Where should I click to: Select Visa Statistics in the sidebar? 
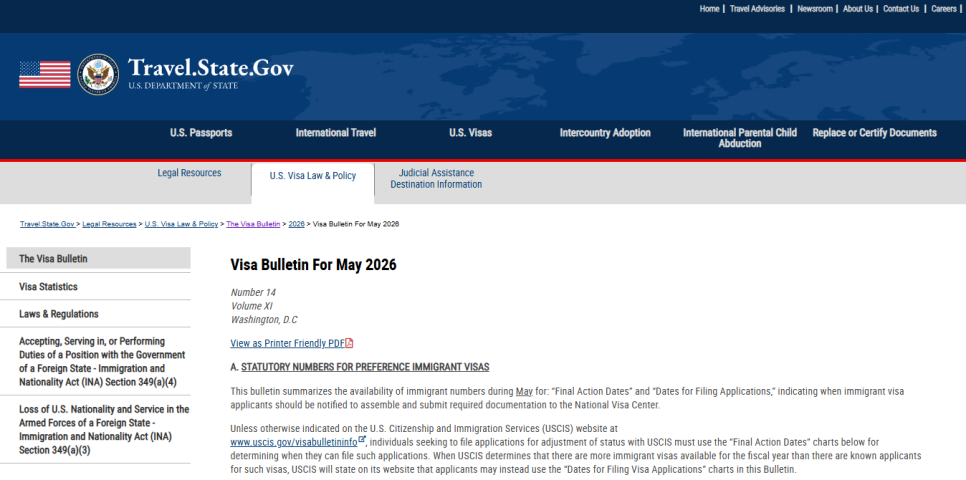coord(48,287)
